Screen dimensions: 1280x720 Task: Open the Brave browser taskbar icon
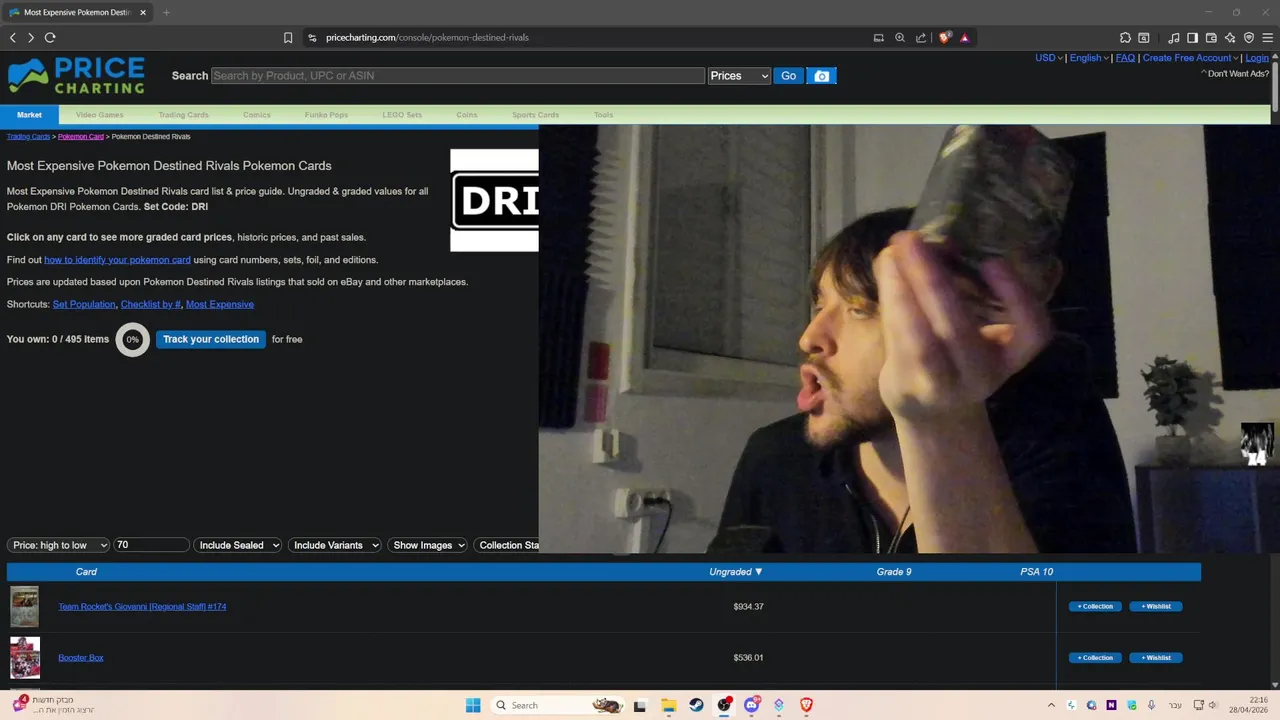coord(806,705)
